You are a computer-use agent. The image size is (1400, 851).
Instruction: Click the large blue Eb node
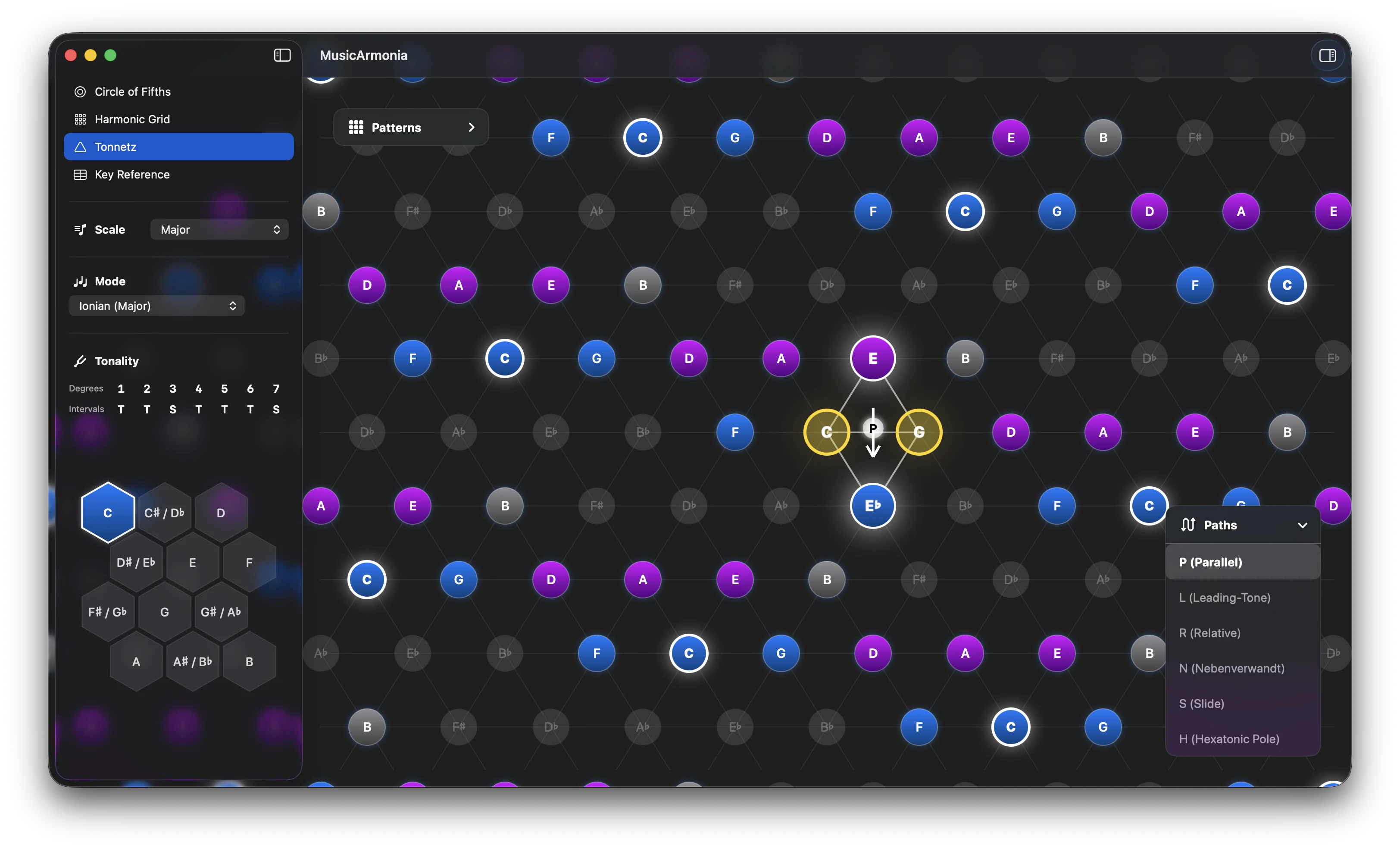(873, 506)
